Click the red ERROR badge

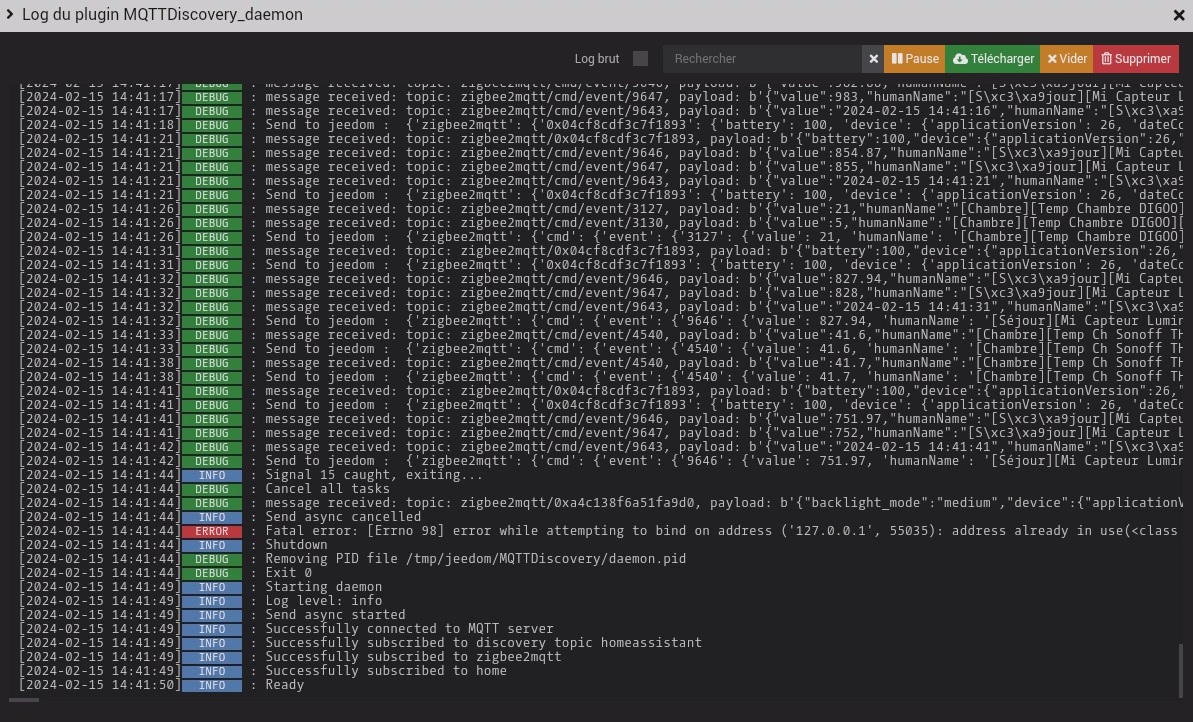click(212, 532)
